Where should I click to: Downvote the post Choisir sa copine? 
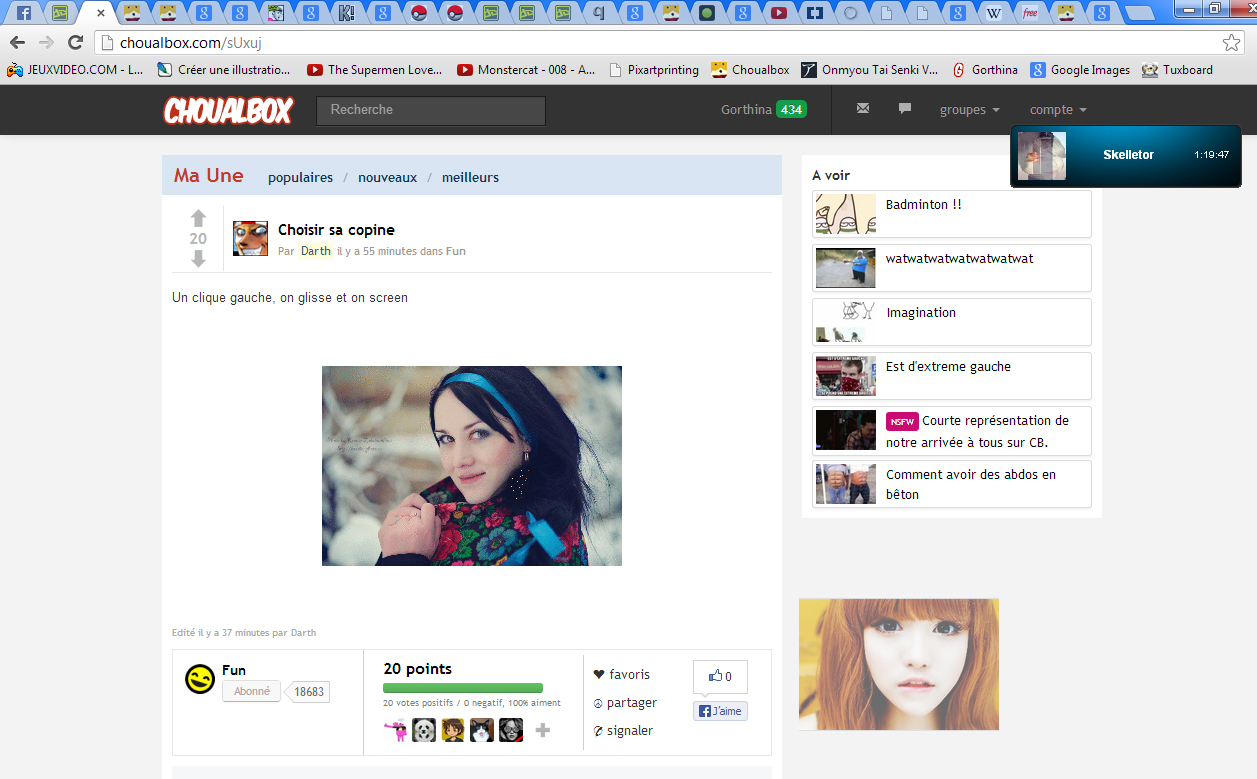198,259
